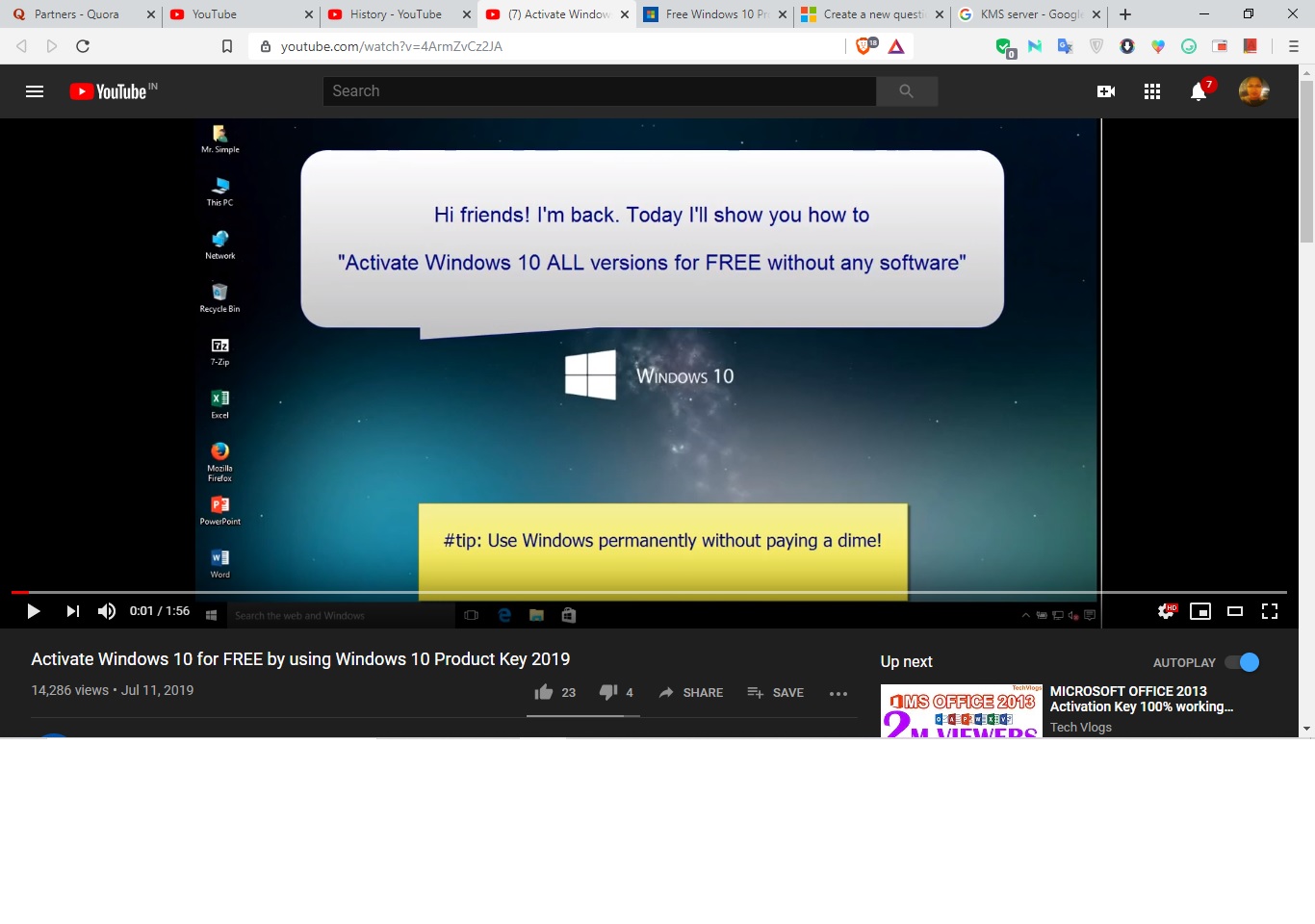Open the Tech Vlogs channel link
Viewport: 1315px width, 924px height.
pyautogui.click(x=1081, y=727)
